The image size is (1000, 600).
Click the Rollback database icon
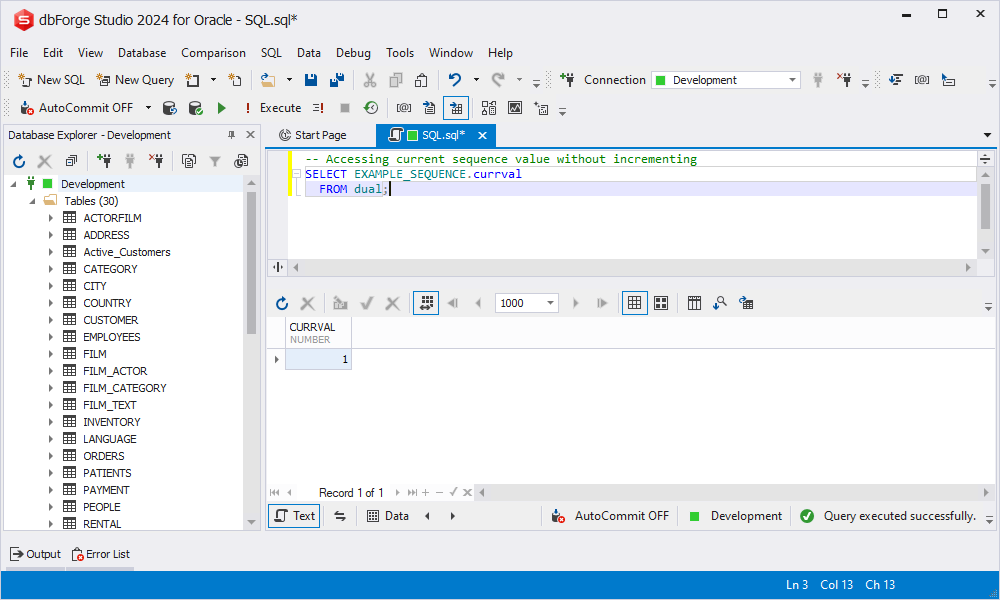pyautogui.click(x=169, y=108)
